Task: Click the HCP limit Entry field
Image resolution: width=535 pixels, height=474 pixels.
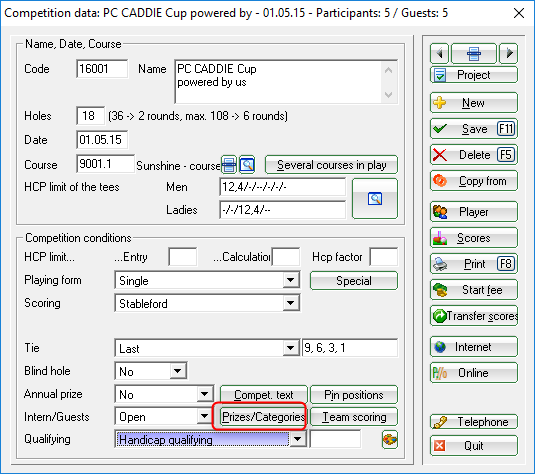Action: (183, 257)
